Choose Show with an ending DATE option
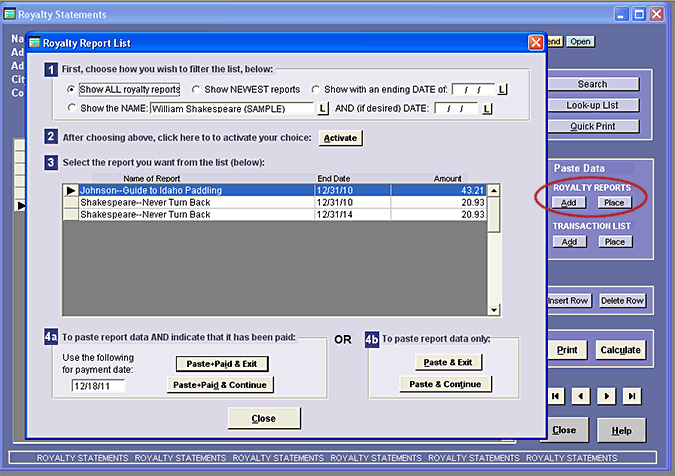 click(316, 89)
